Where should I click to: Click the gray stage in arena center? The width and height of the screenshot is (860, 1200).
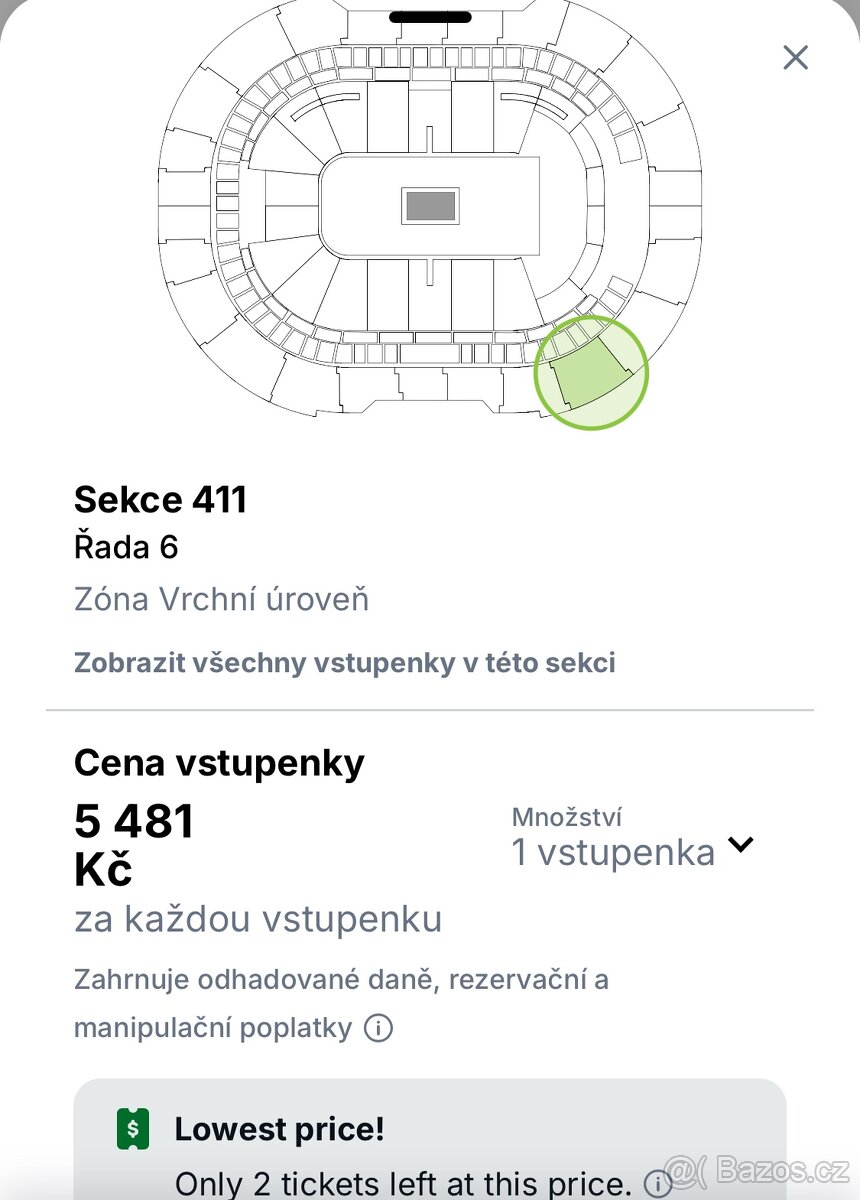click(430, 207)
